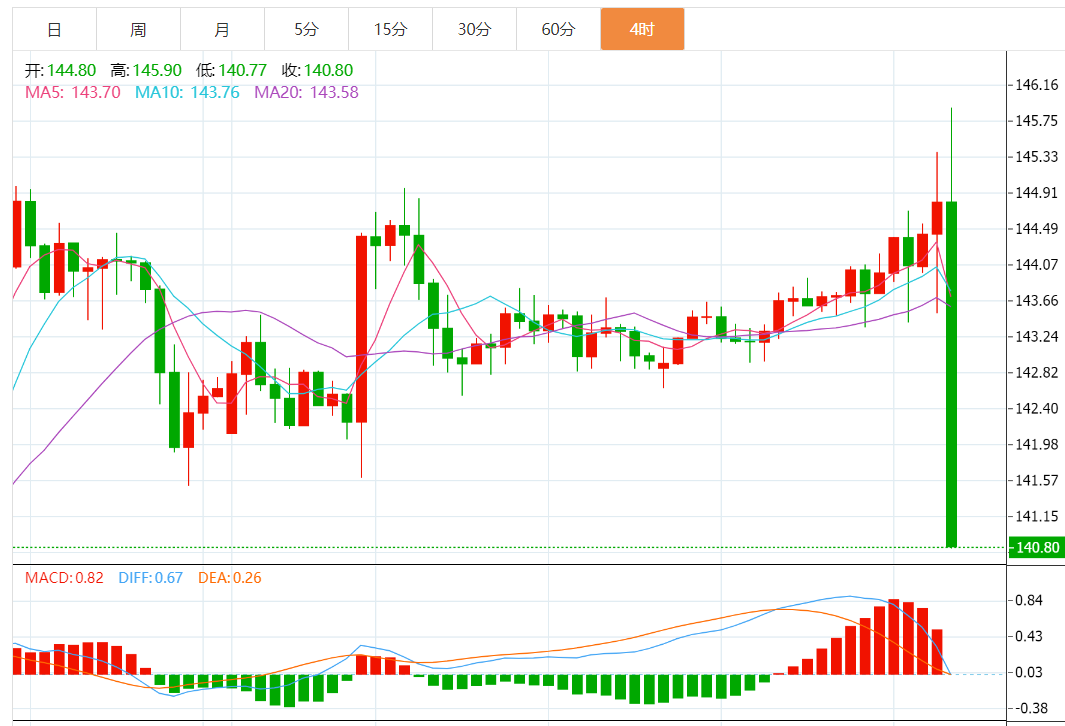The width and height of the screenshot is (1065, 726).
Task: Click the 143.66 price axis label
Action: point(1036,301)
